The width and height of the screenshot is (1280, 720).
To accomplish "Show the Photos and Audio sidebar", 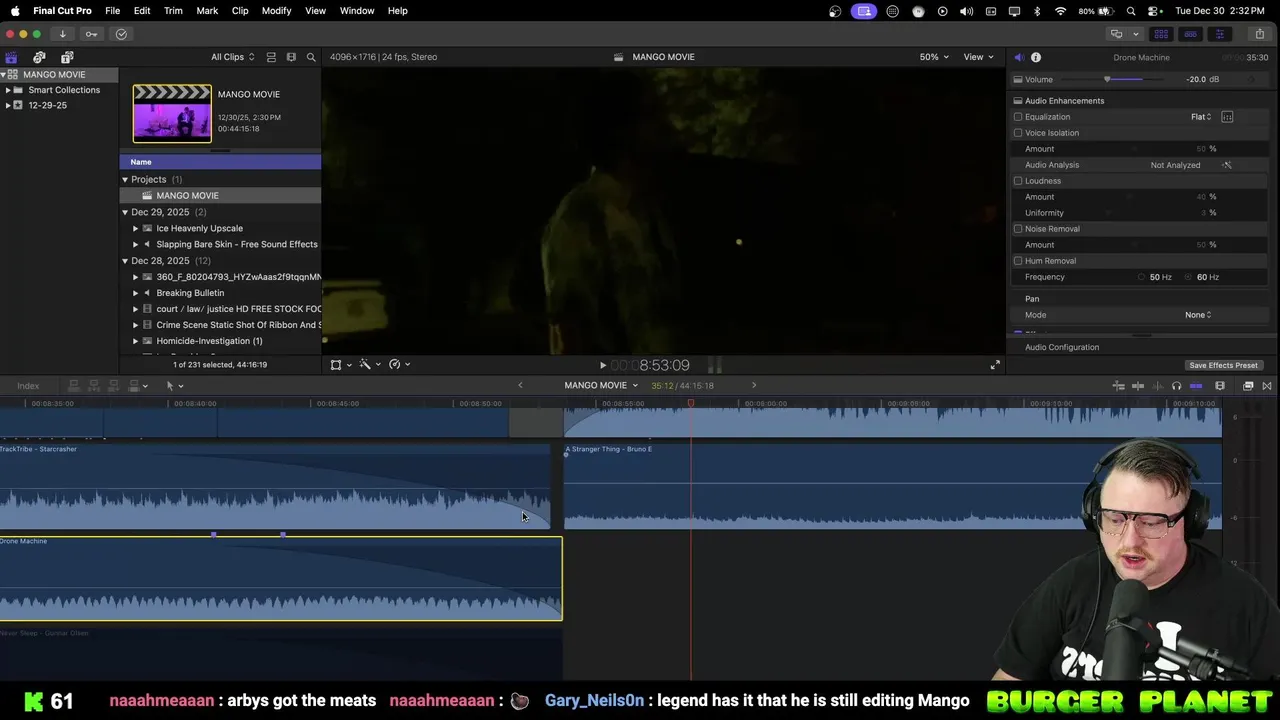I will pos(39,57).
